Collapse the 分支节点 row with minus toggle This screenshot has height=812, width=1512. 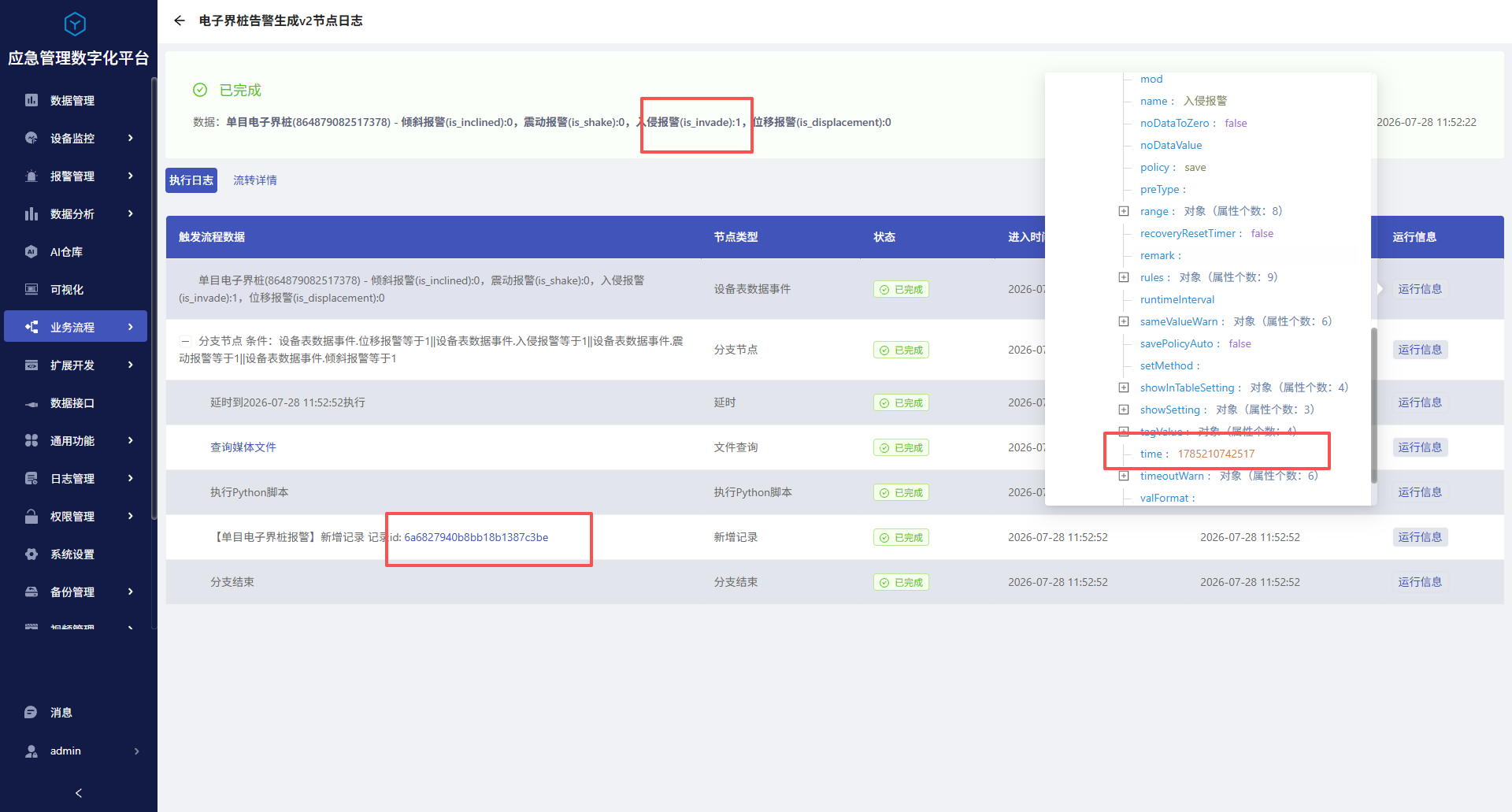tap(186, 341)
